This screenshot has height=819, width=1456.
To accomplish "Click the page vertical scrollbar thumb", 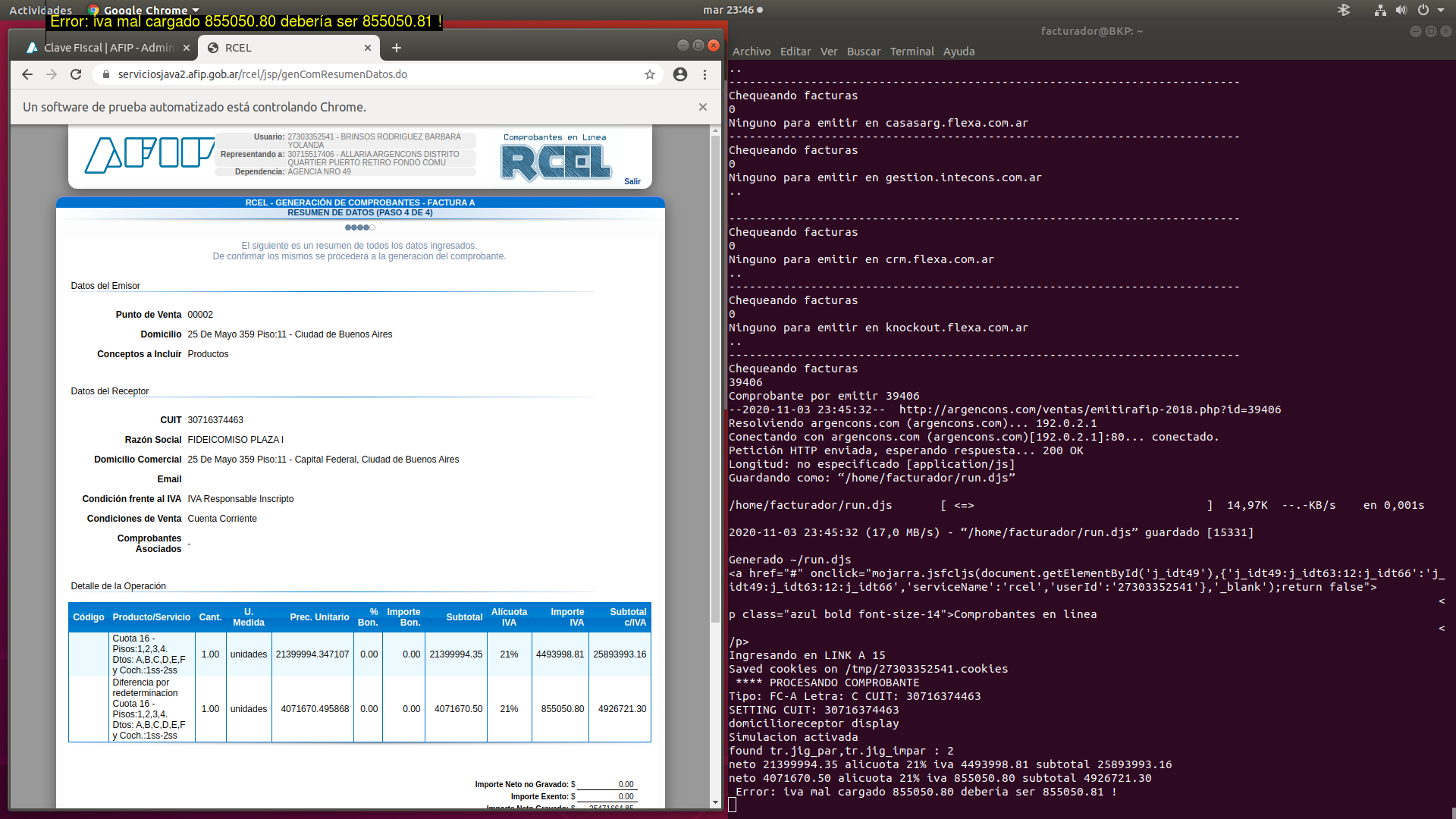I will (715, 379).
